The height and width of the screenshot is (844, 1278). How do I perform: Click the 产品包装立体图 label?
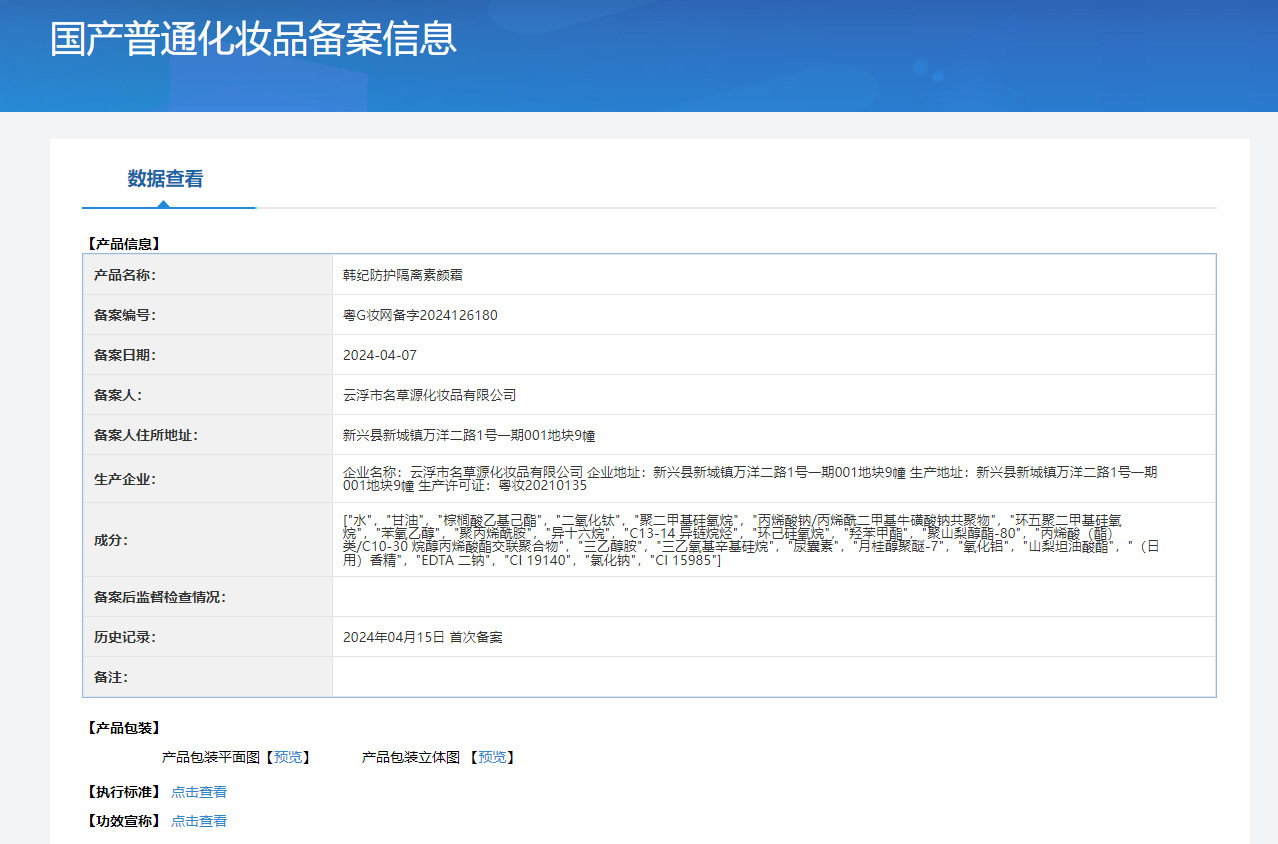(411, 757)
